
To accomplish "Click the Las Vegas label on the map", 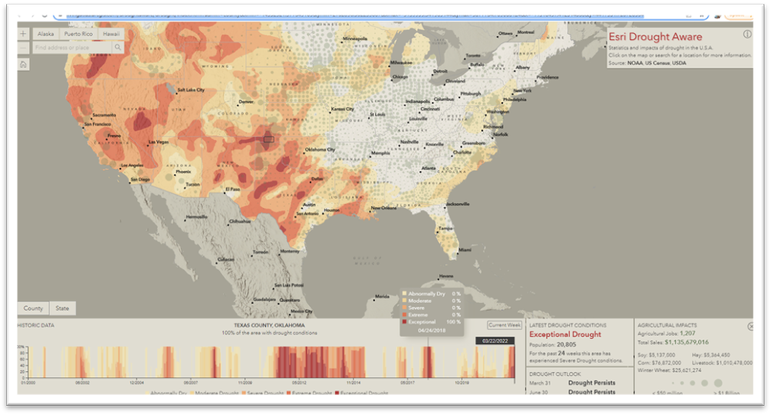I will click(159, 142).
